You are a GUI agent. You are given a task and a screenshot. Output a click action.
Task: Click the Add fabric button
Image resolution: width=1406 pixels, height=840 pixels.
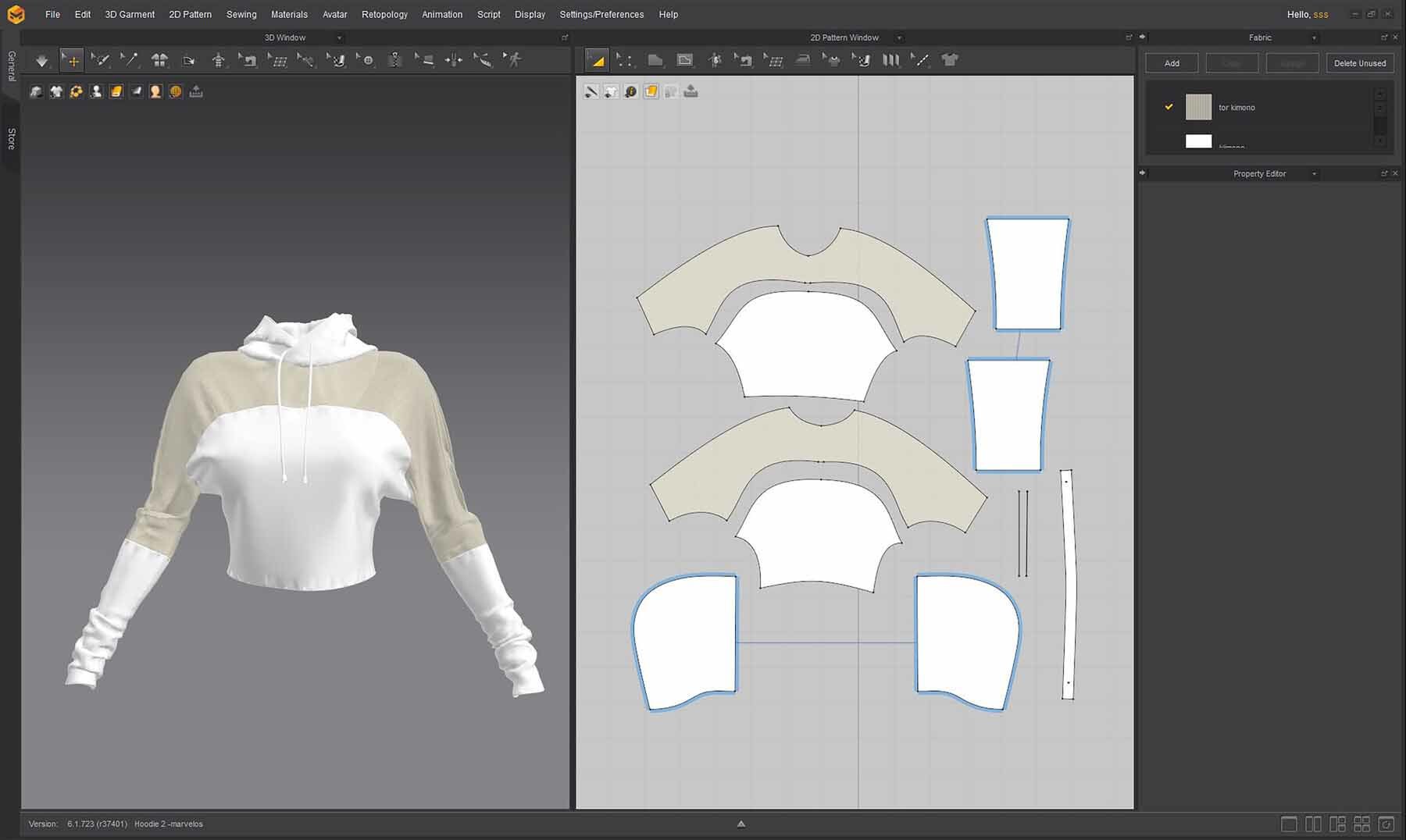(1172, 63)
